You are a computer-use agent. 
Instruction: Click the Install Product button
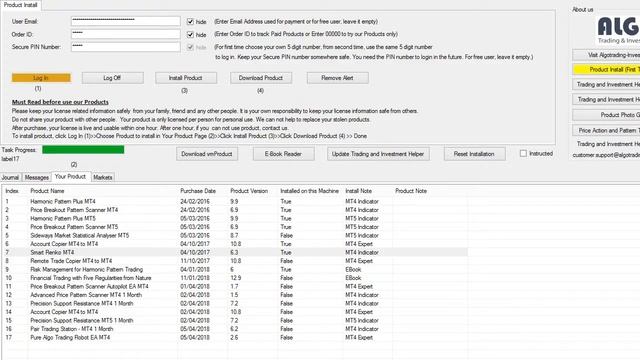(185, 78)
